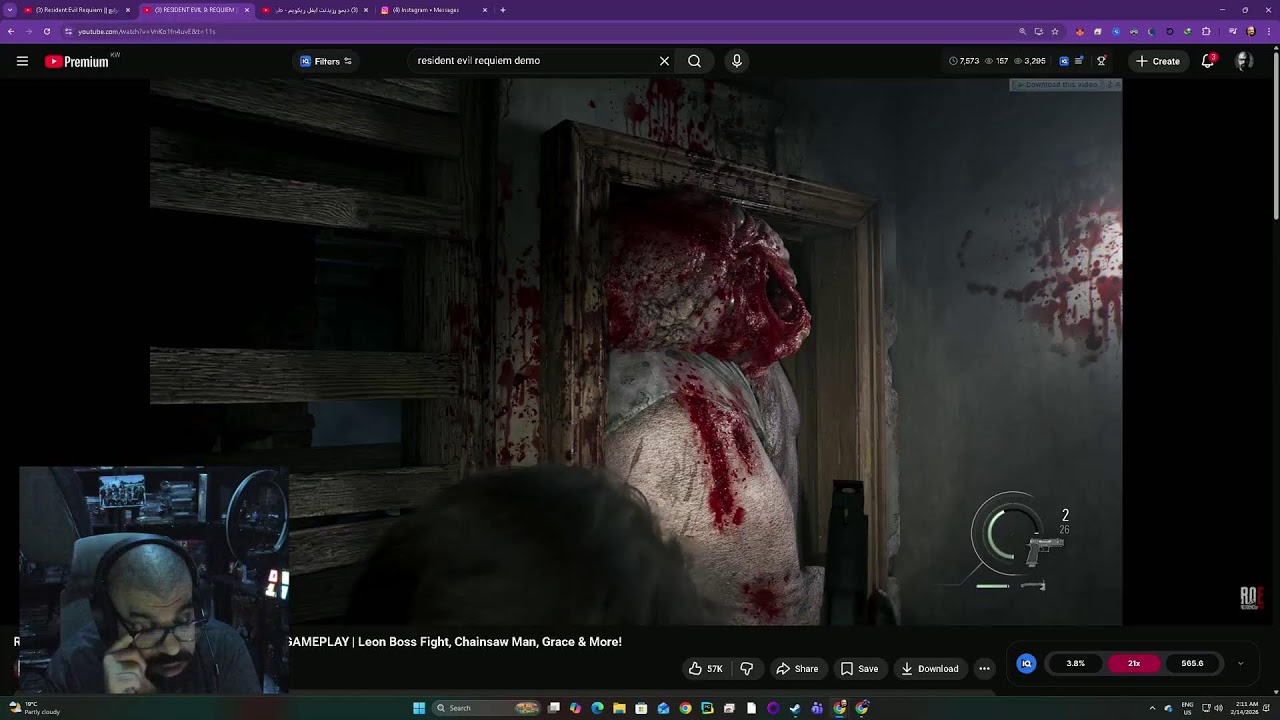This screenshot has height=720, width=1280.
Task: Switch to the Instagram Messages tab
Action: click(434, 10)
